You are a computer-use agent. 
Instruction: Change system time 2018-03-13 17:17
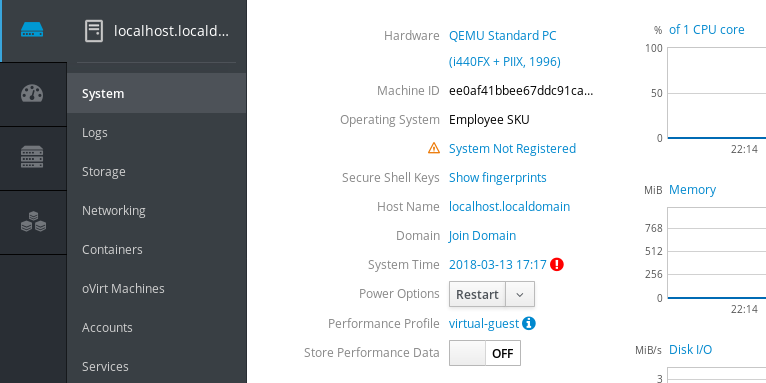498,265
